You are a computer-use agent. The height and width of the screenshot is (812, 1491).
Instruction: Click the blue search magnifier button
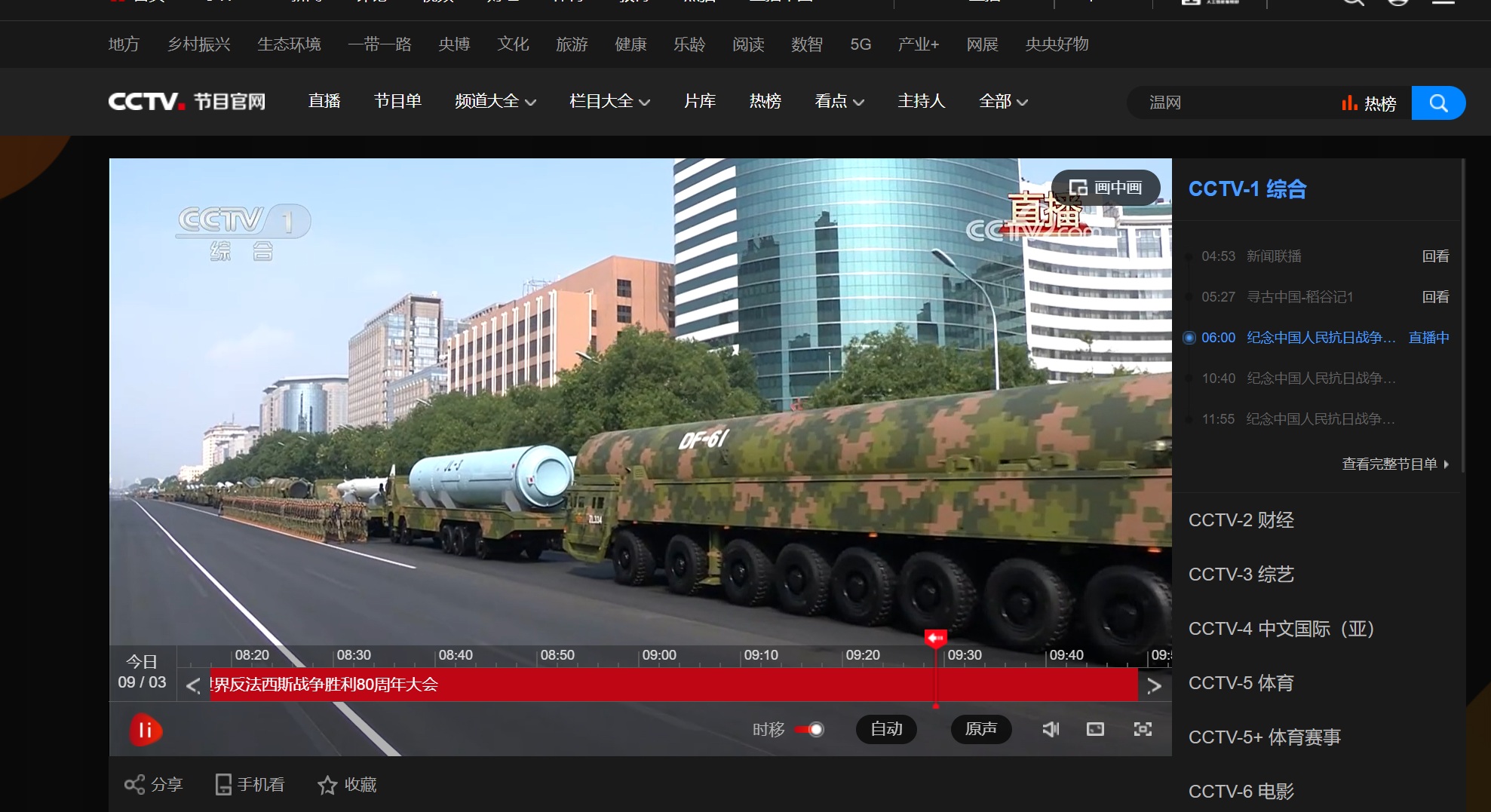pos(1437,103)
